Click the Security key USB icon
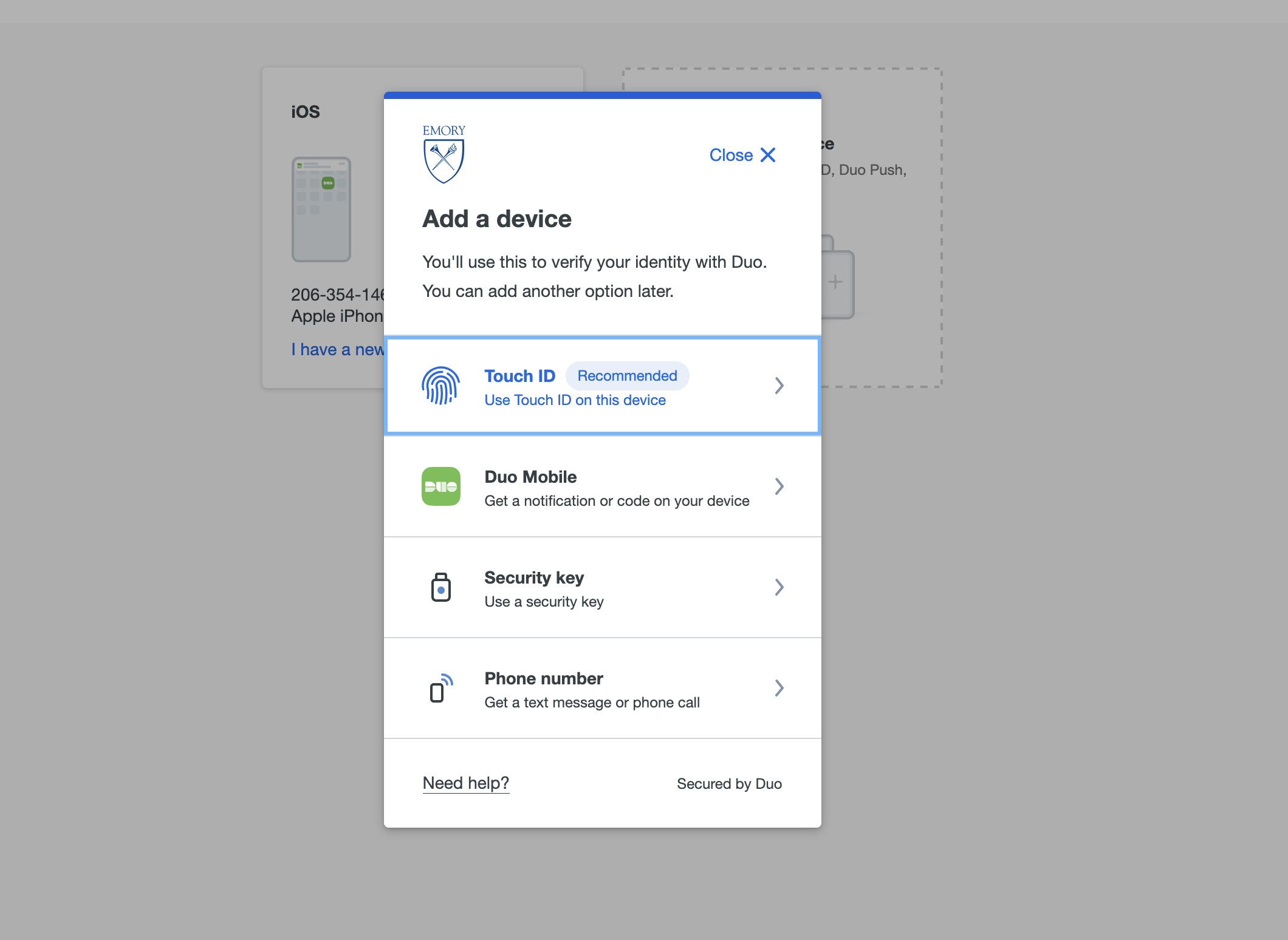 click(441, 587)
